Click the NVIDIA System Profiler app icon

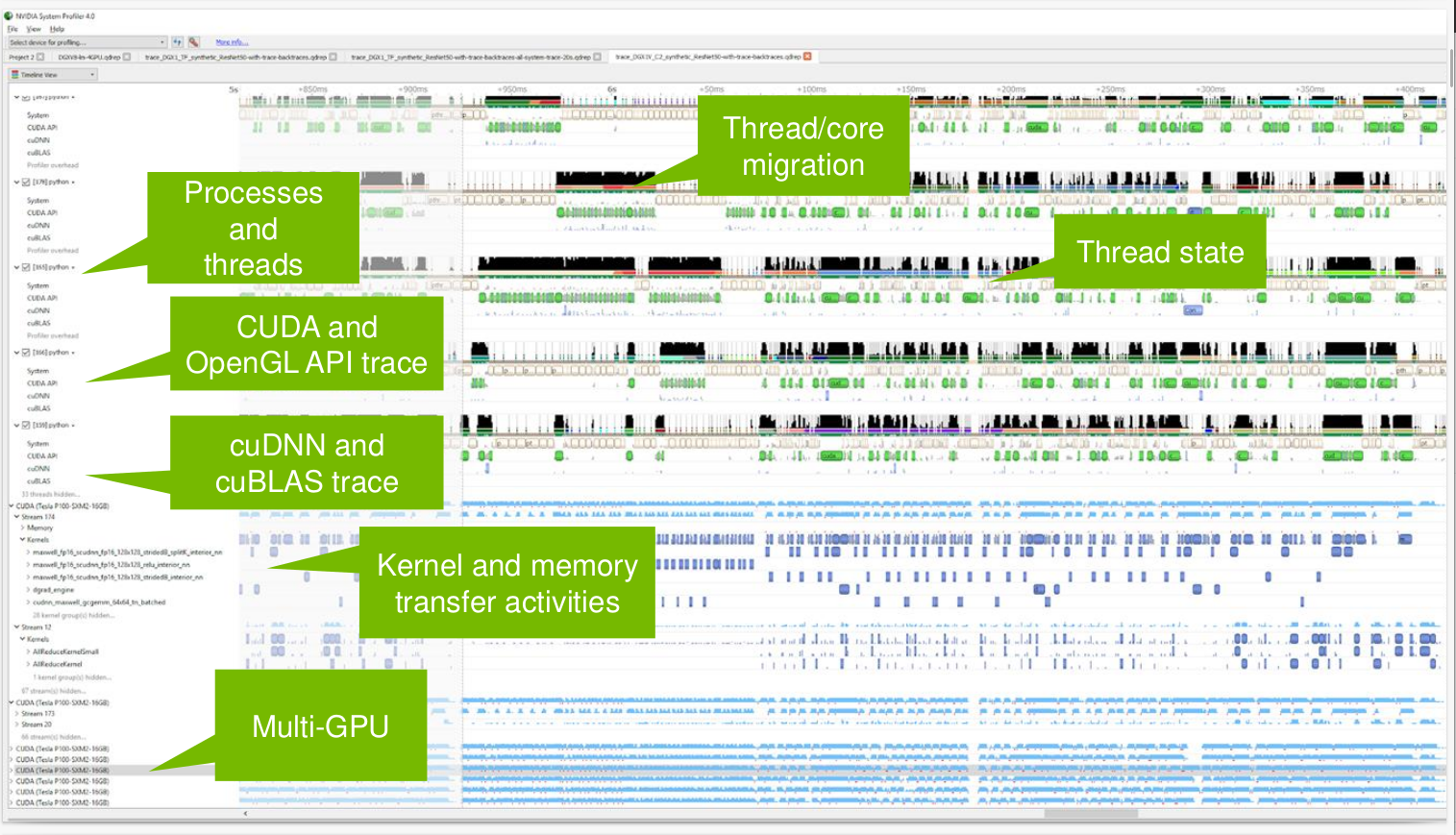tap(9, 16)
